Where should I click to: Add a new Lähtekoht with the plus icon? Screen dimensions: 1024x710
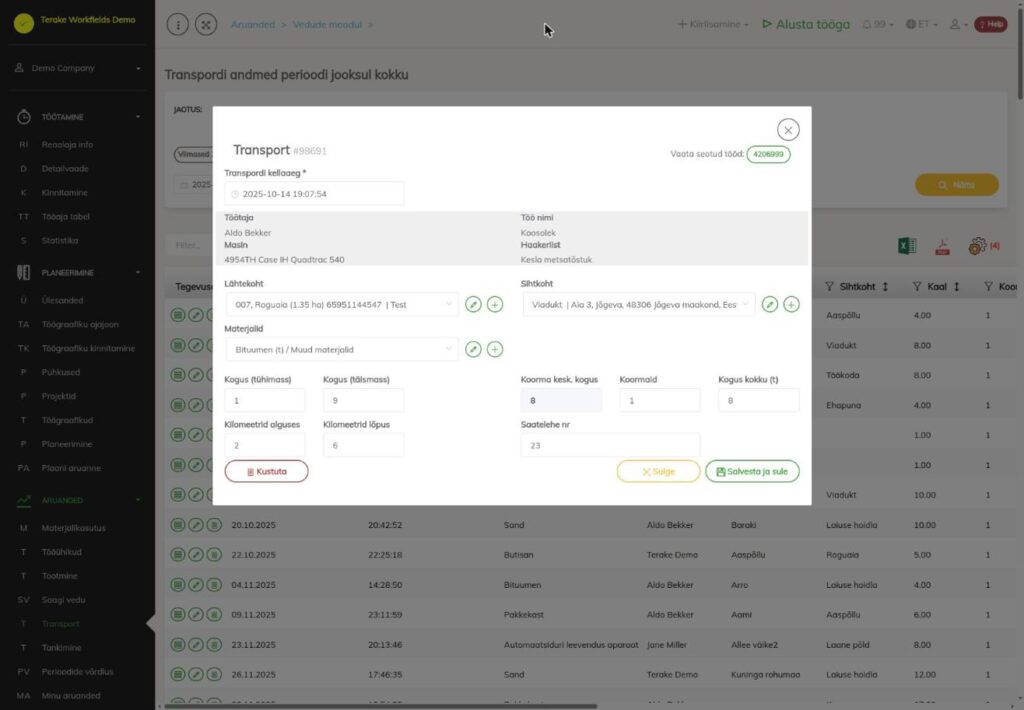(x=495, y=304)
